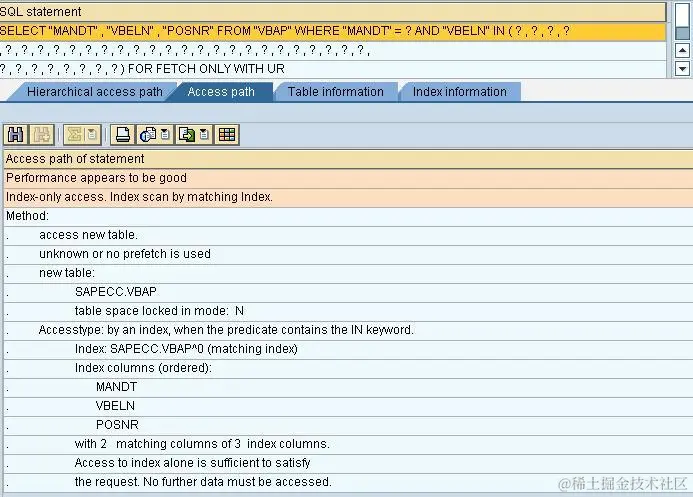Click the 'new table:' row
This screenshot has height=497, width=693.
(348, 273)
